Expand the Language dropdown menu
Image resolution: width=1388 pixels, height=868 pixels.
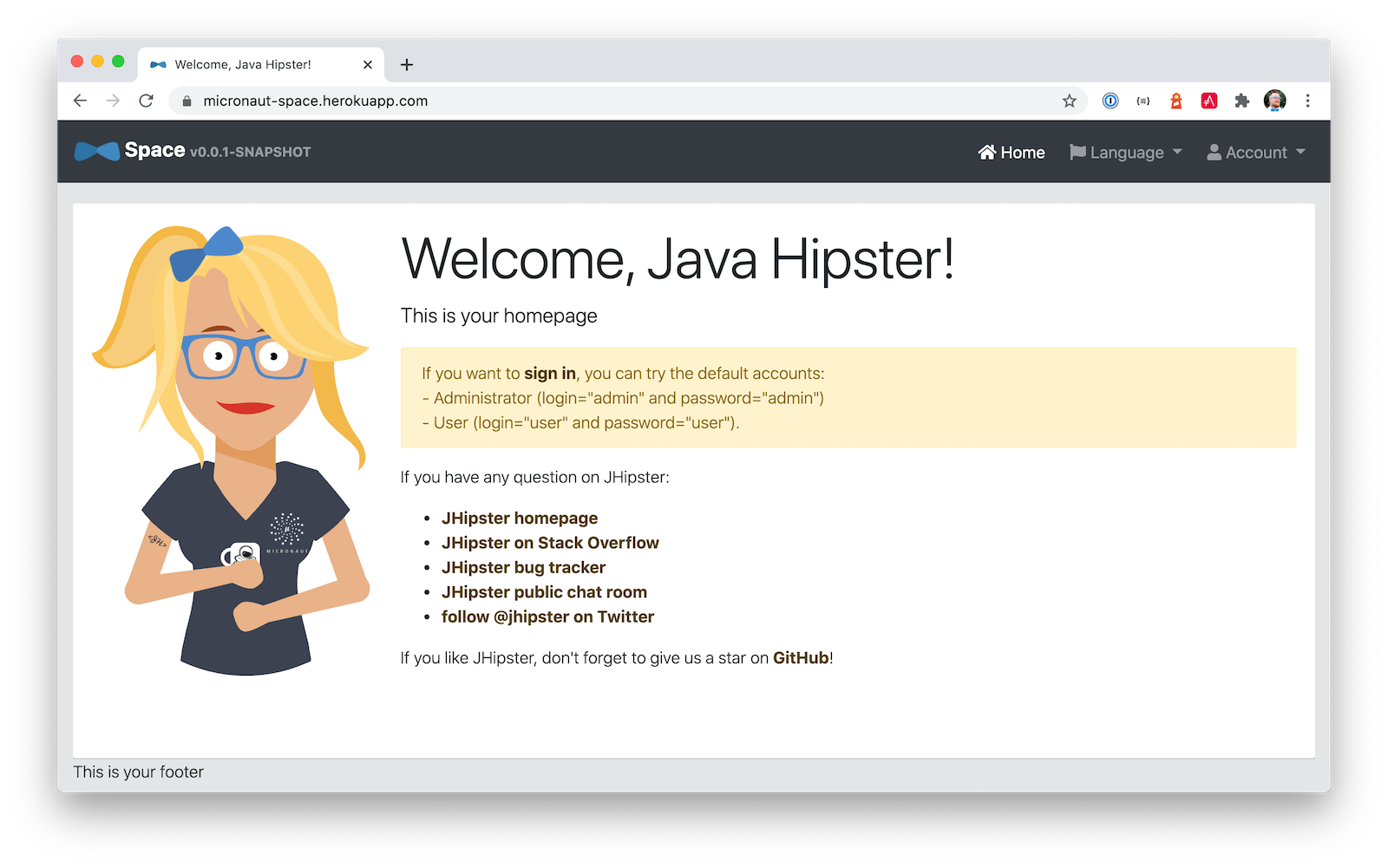pos(1126,153)
